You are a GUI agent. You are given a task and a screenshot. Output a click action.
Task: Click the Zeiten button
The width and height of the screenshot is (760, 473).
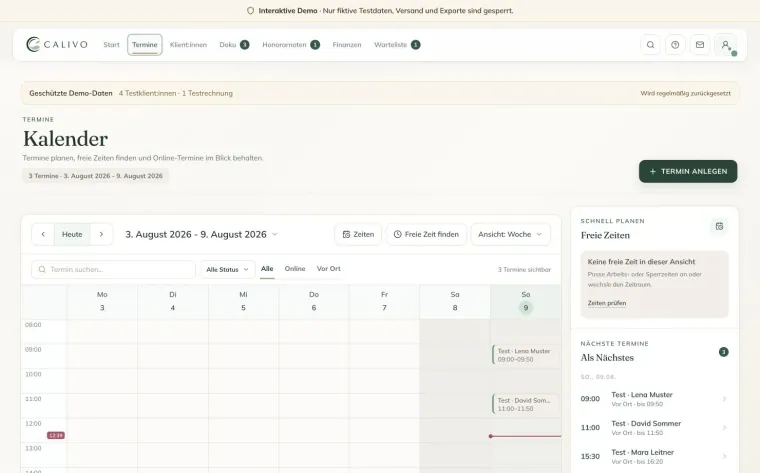point(358,234)
